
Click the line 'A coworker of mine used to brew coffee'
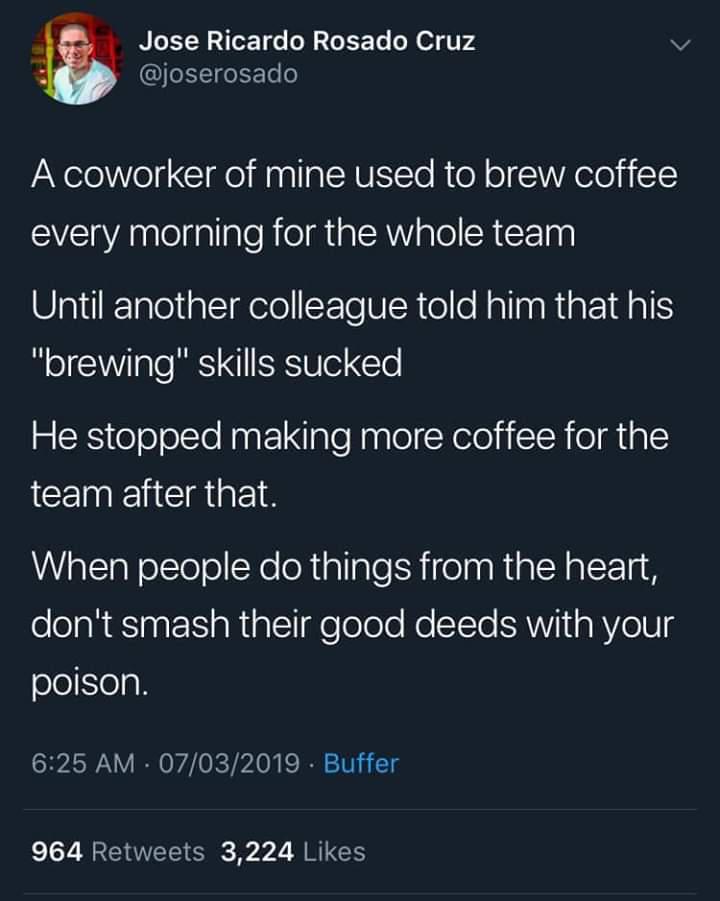(354, 176)
